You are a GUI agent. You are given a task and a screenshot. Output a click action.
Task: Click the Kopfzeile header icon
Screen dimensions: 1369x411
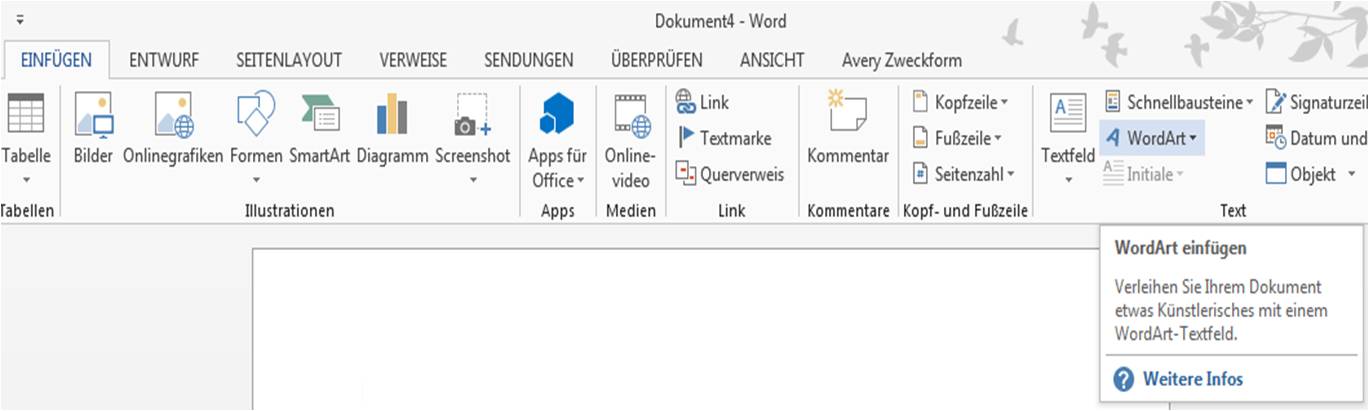pyautogui.click(x=921, y=102)
